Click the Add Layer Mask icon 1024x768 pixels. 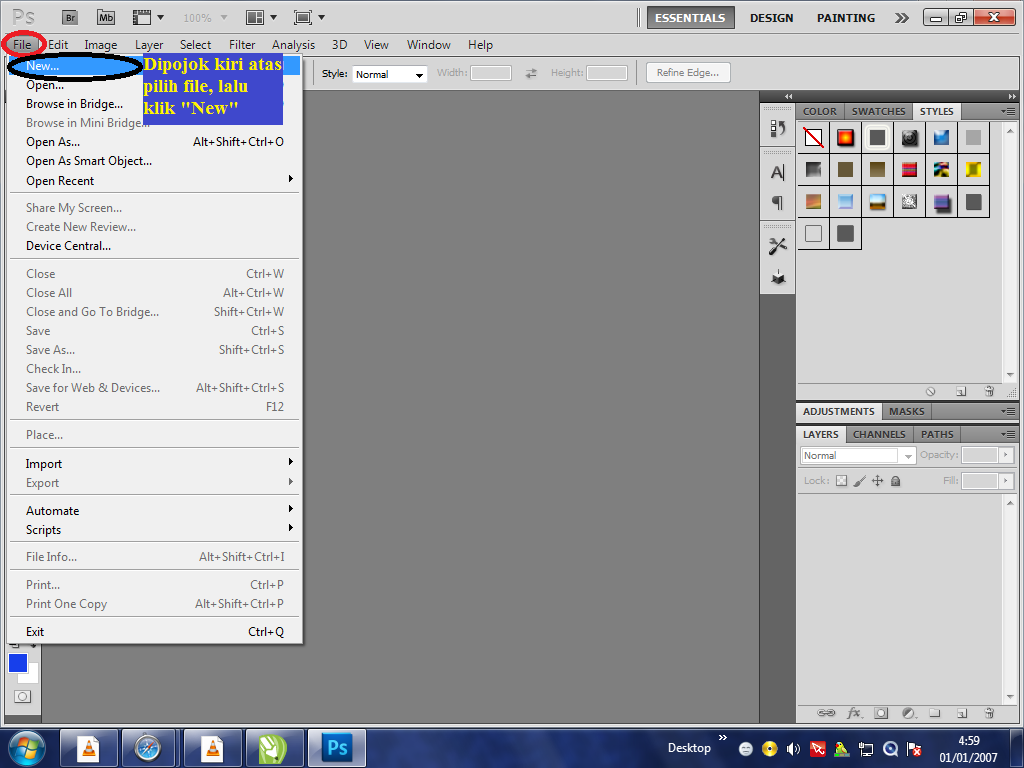tap(881, 712)
